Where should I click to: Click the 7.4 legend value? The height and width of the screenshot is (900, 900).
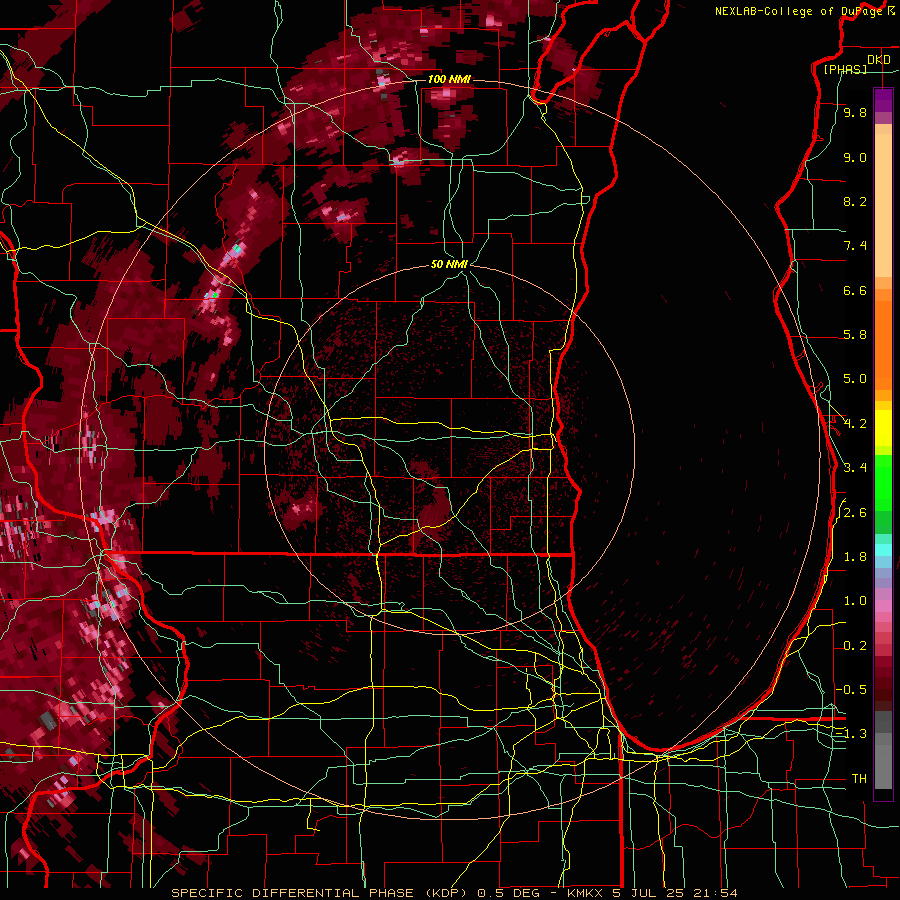point(855,246)
